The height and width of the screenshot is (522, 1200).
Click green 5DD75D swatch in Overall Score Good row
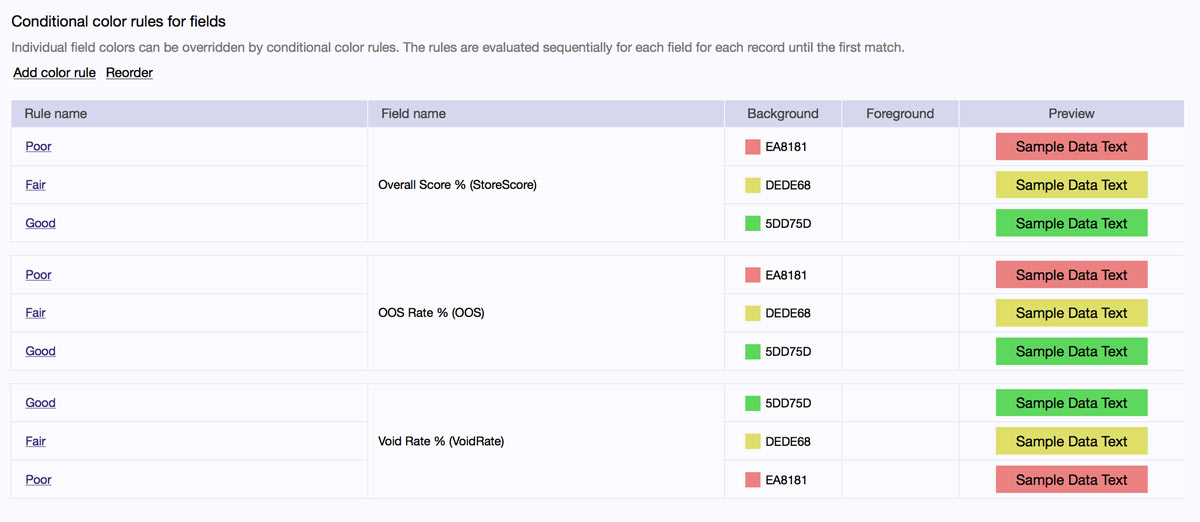click(x=753, y=223)
